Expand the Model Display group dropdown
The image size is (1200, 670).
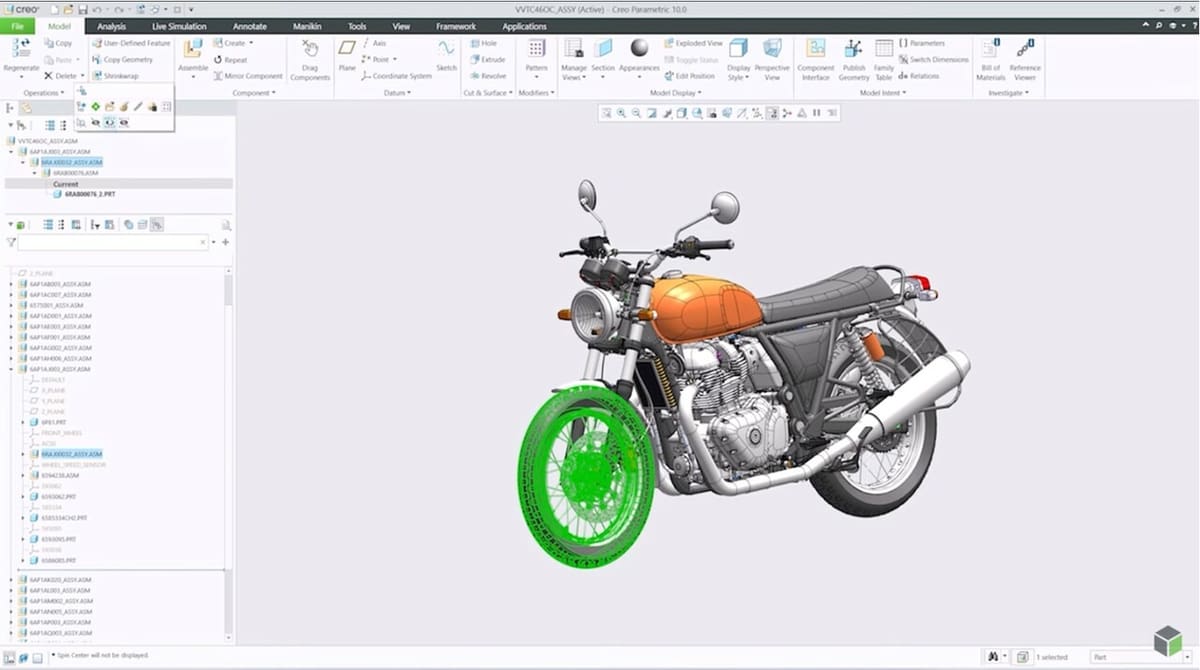[x=675, y=93]
